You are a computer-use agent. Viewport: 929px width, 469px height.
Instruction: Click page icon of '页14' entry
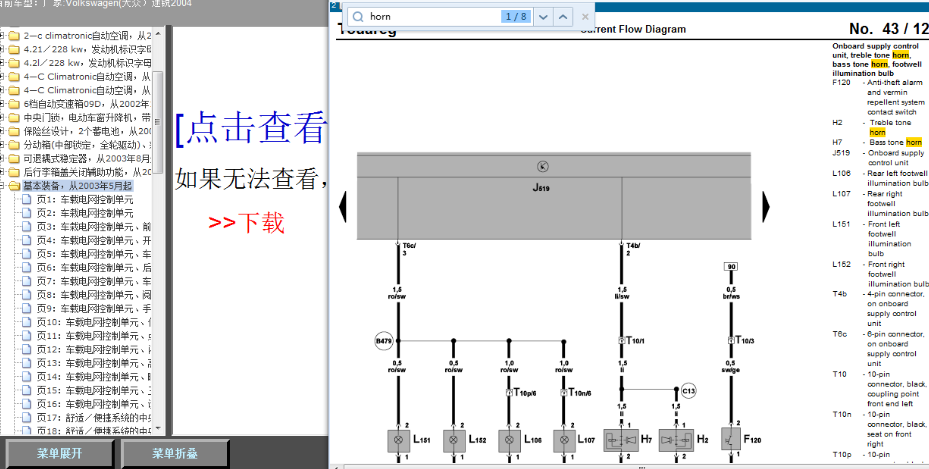[27, 377]
